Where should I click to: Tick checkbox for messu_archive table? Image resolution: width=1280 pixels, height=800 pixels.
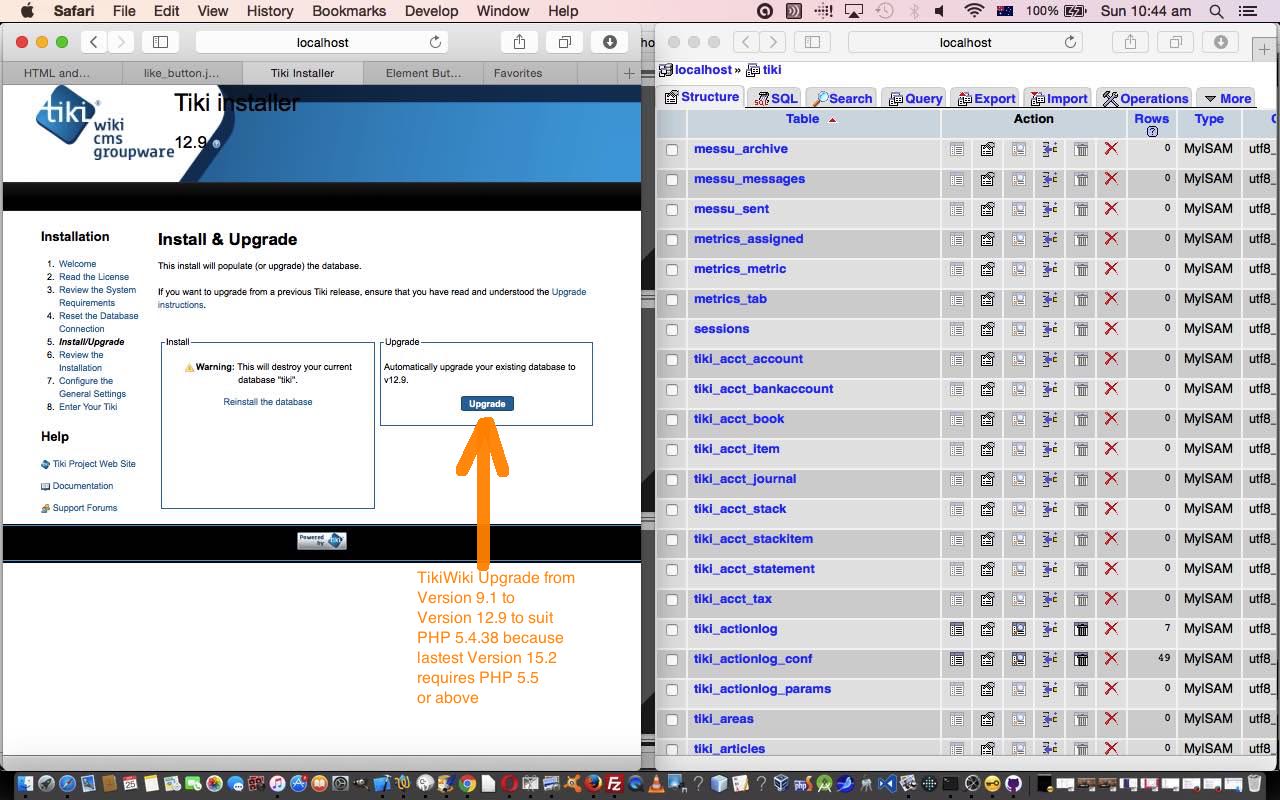click(x=672, y=150)
